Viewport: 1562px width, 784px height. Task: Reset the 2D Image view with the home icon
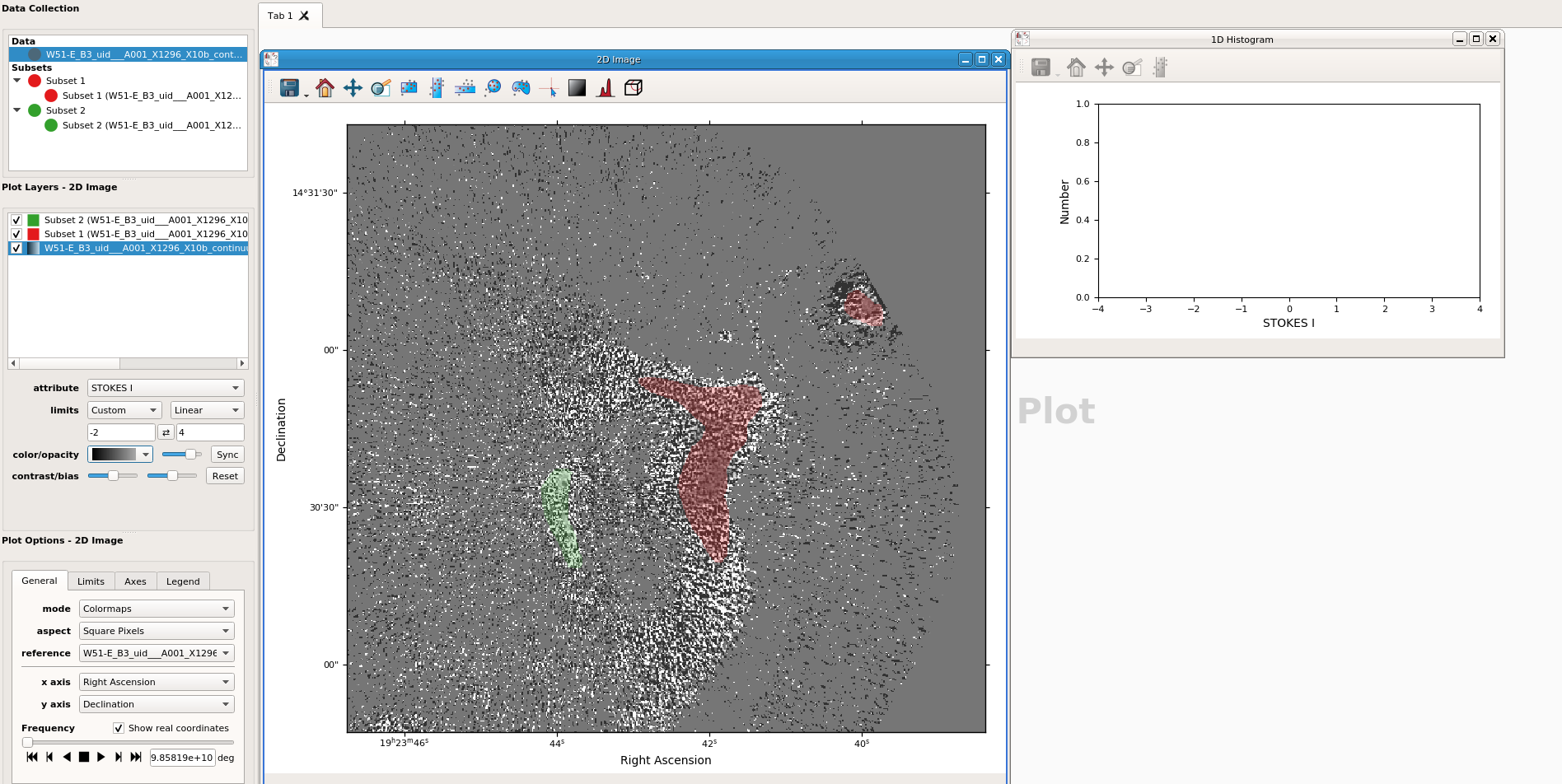coord(325,87)
